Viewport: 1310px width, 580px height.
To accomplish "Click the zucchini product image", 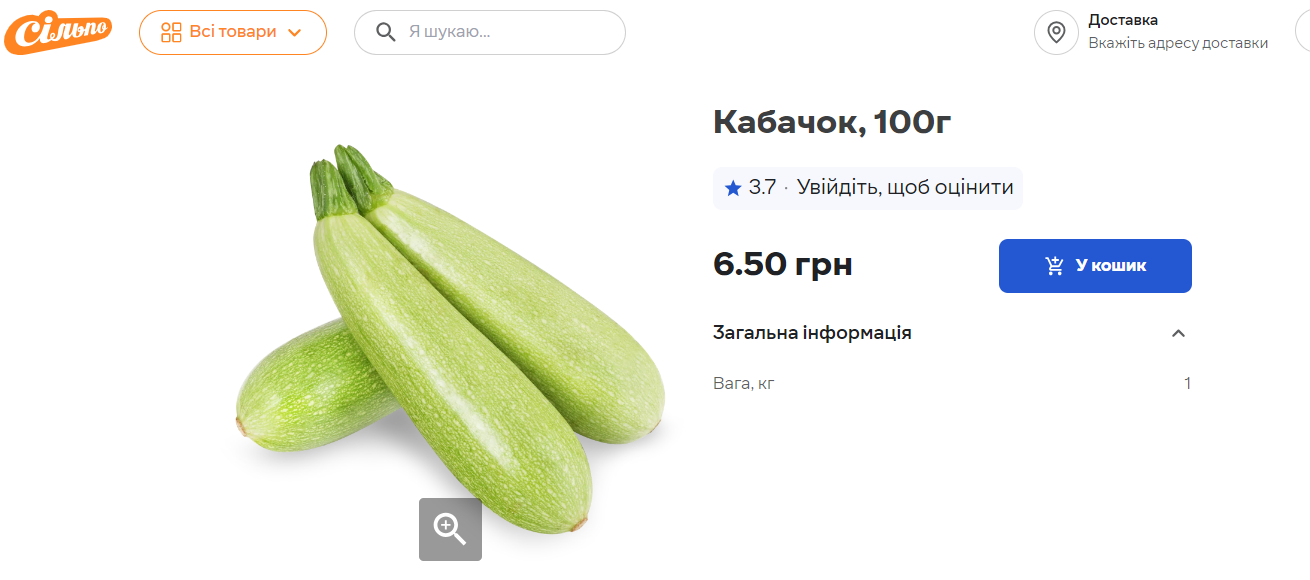I will point(450,330).
